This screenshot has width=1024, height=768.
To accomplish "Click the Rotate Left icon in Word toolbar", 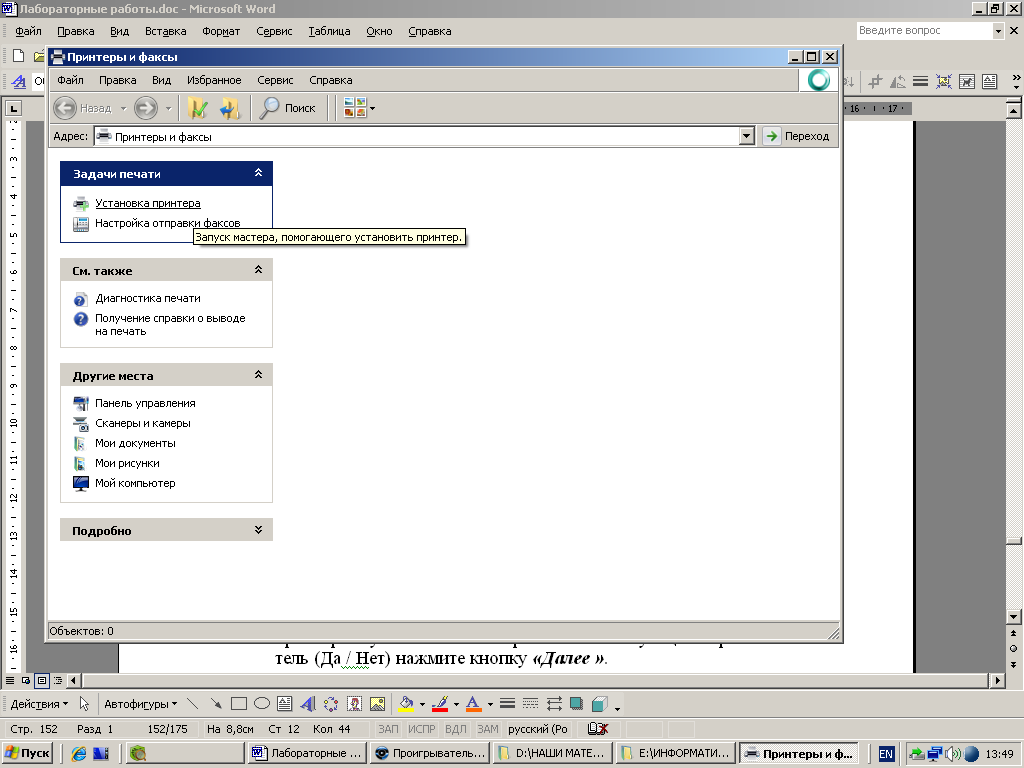I will click(x=898, y=82).
